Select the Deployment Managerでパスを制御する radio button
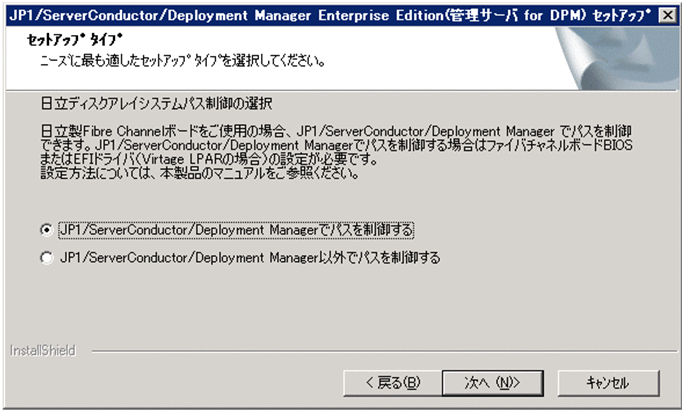This screenshot has width=685, height=413. pos(46,229)
